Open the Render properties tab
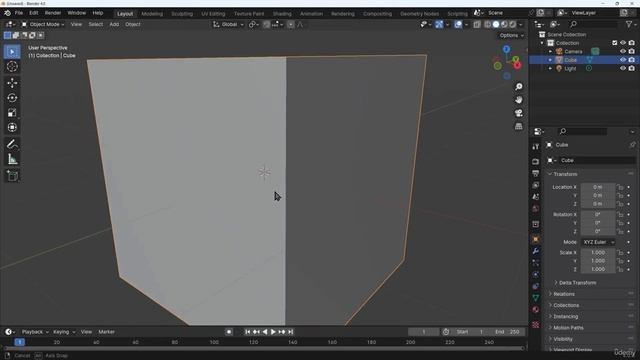This screenshot has height=360, width=640. click(536, 162)
